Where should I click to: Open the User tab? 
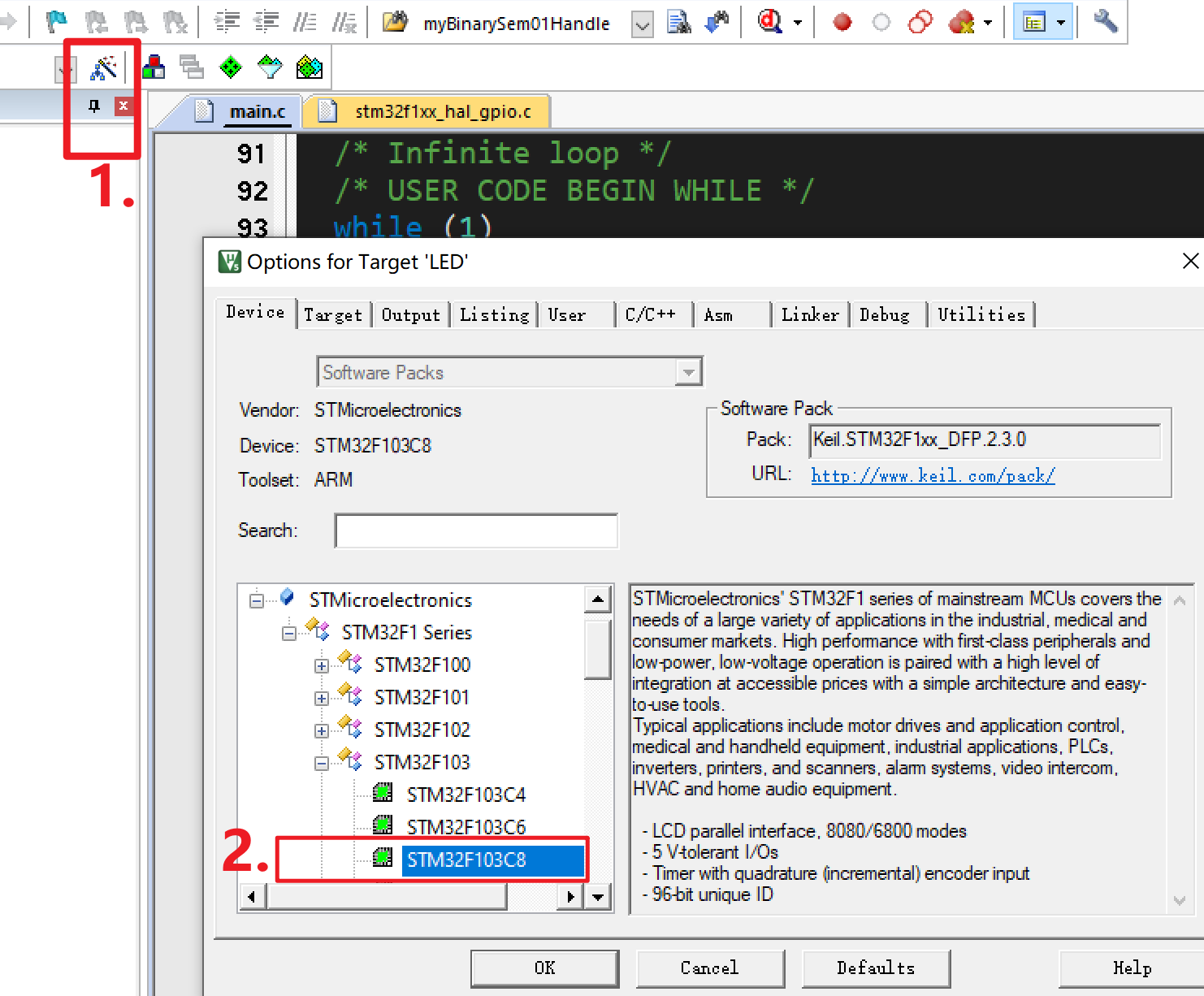click(576, 315)
